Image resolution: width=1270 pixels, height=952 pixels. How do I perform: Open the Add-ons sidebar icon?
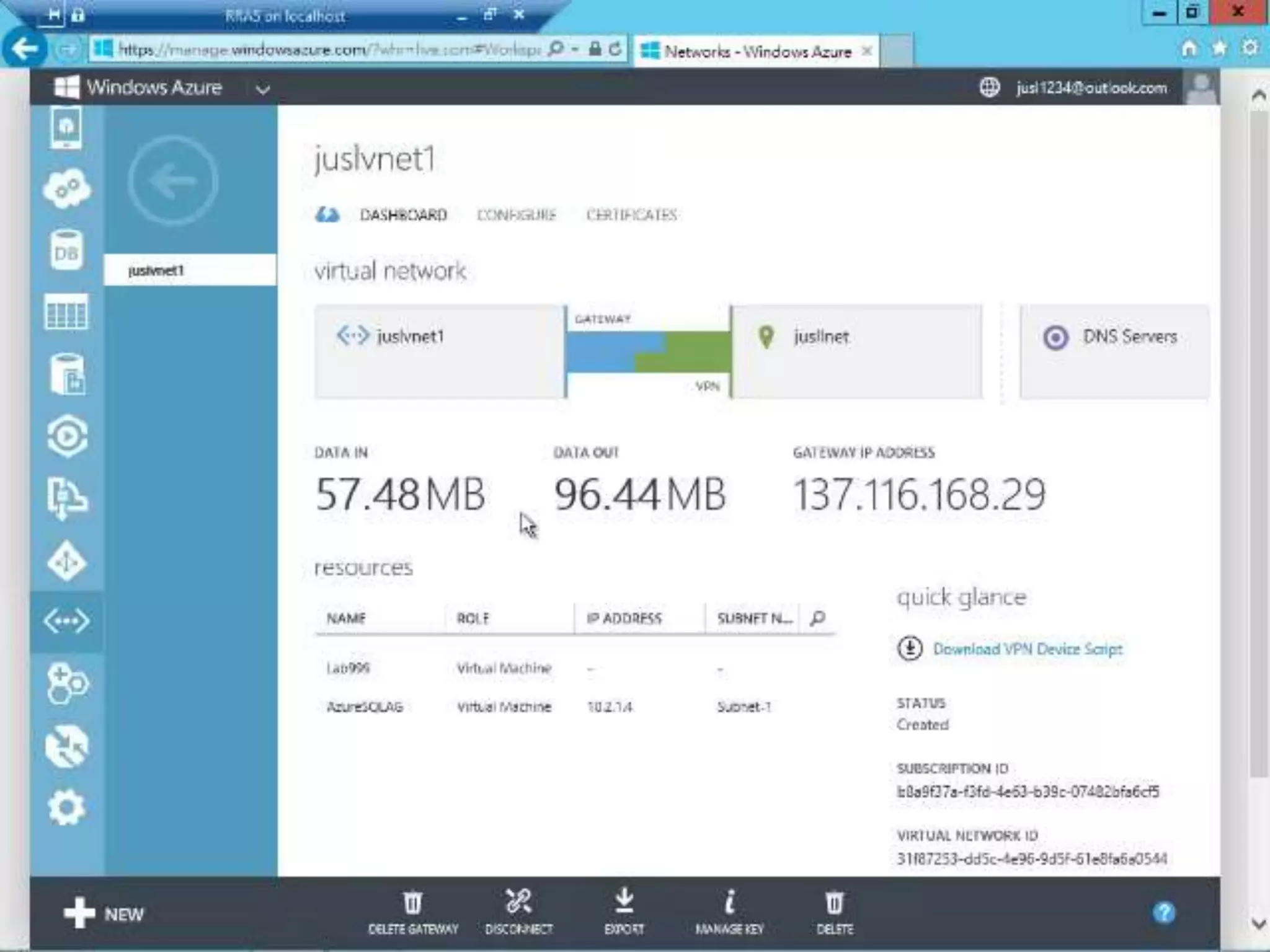pyautogui.click(x=67, y=684)
